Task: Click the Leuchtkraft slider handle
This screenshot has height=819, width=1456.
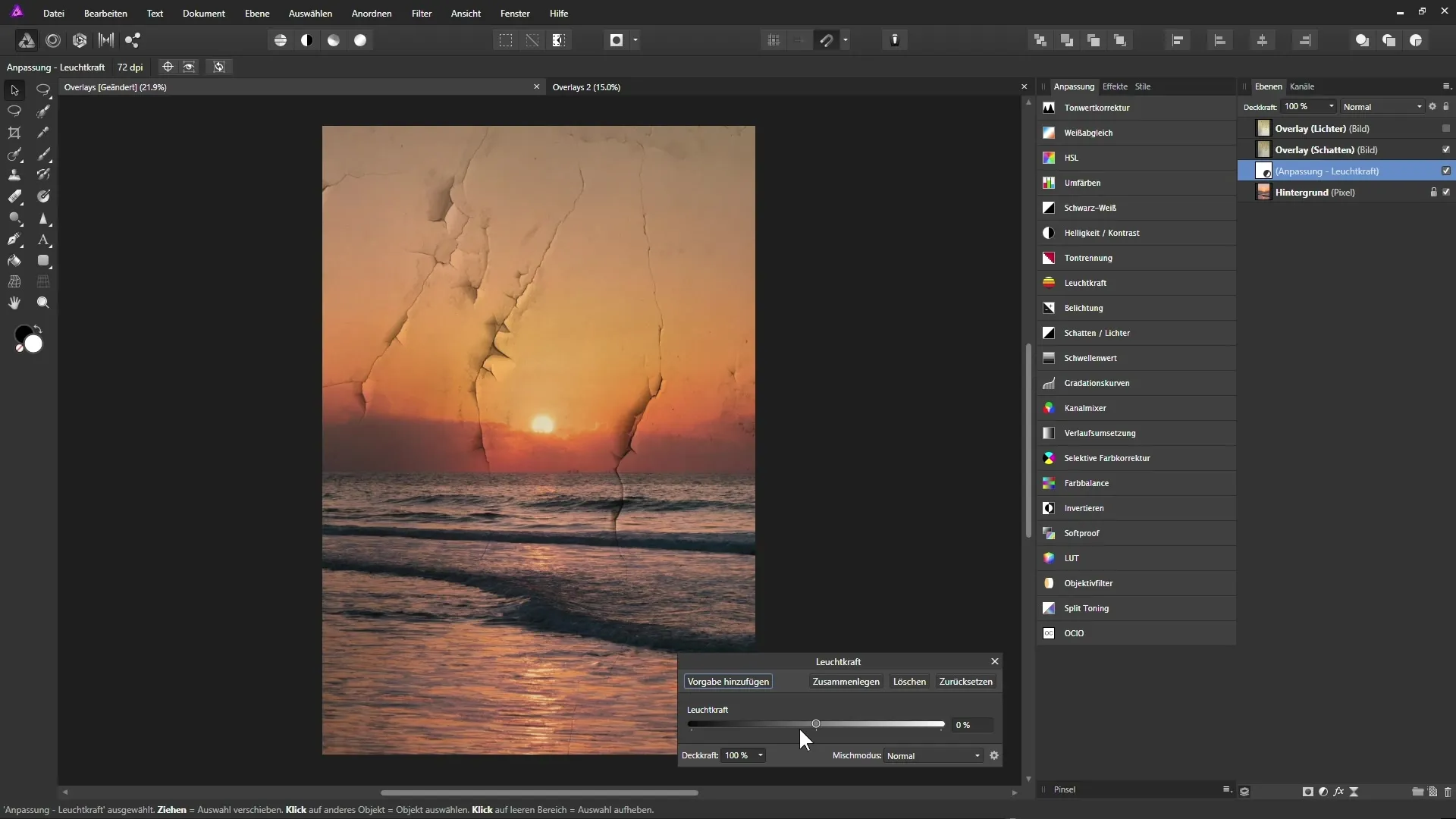Action: point(816,724)
